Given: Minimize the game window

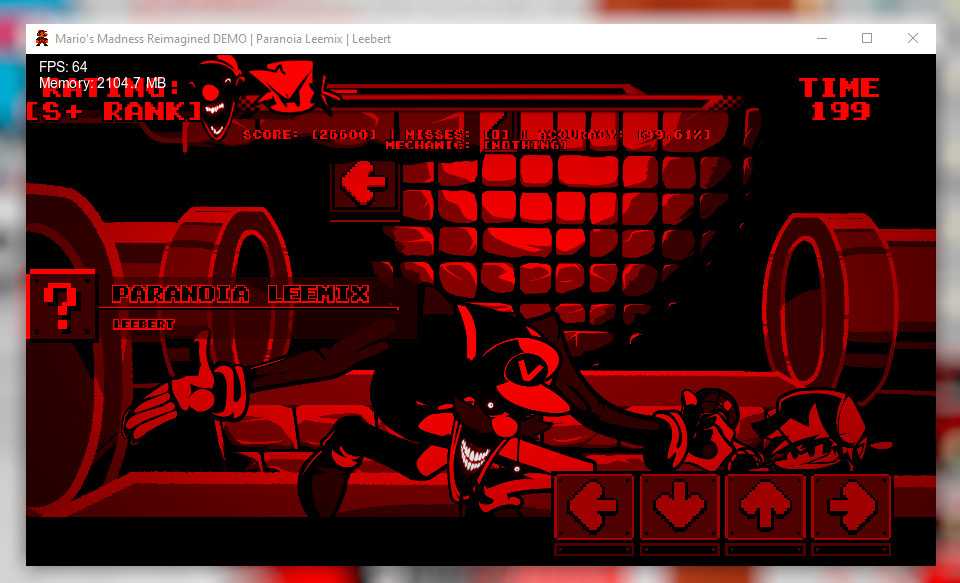Looking at the screenshot, I should (x=822, y=39).
